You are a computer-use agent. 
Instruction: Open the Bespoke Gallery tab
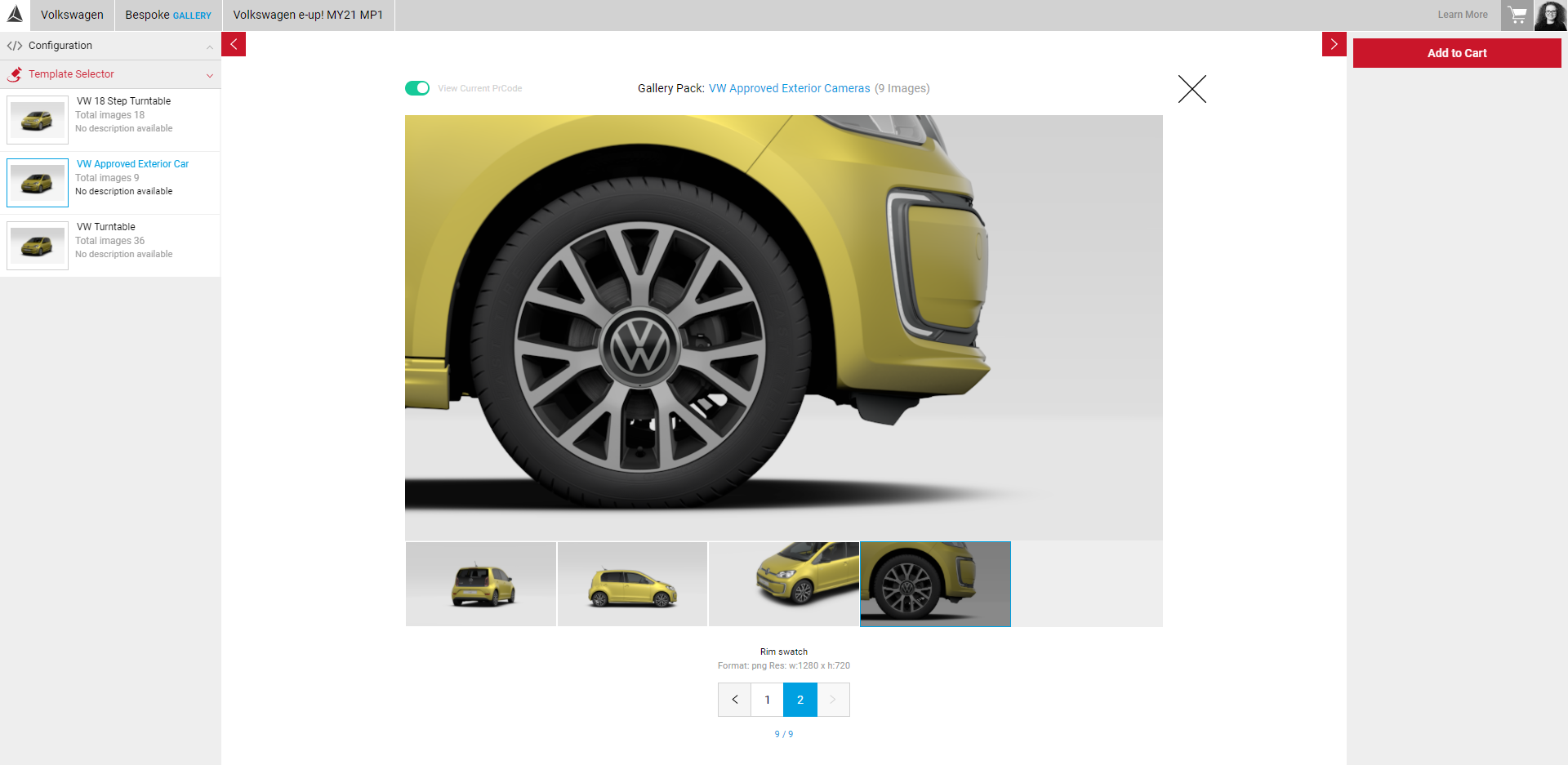[168, 15]
